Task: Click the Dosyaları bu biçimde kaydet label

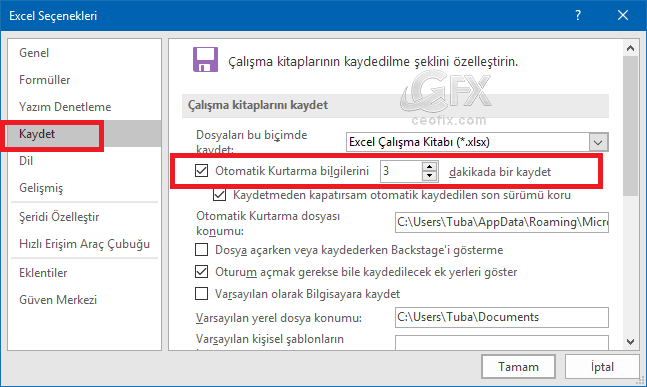Action: point(252,142)
